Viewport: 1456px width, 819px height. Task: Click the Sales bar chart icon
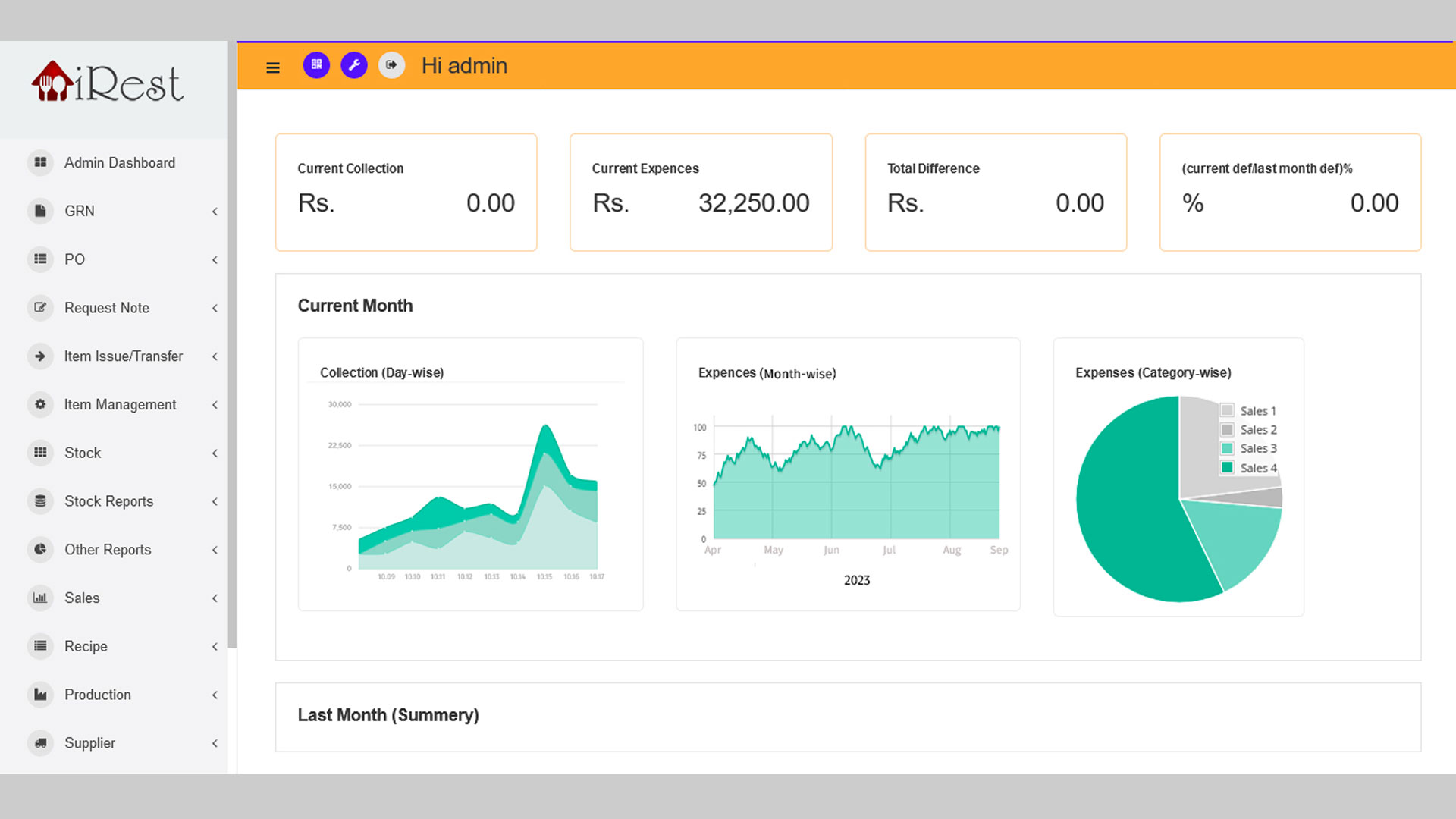pos(40,598)
